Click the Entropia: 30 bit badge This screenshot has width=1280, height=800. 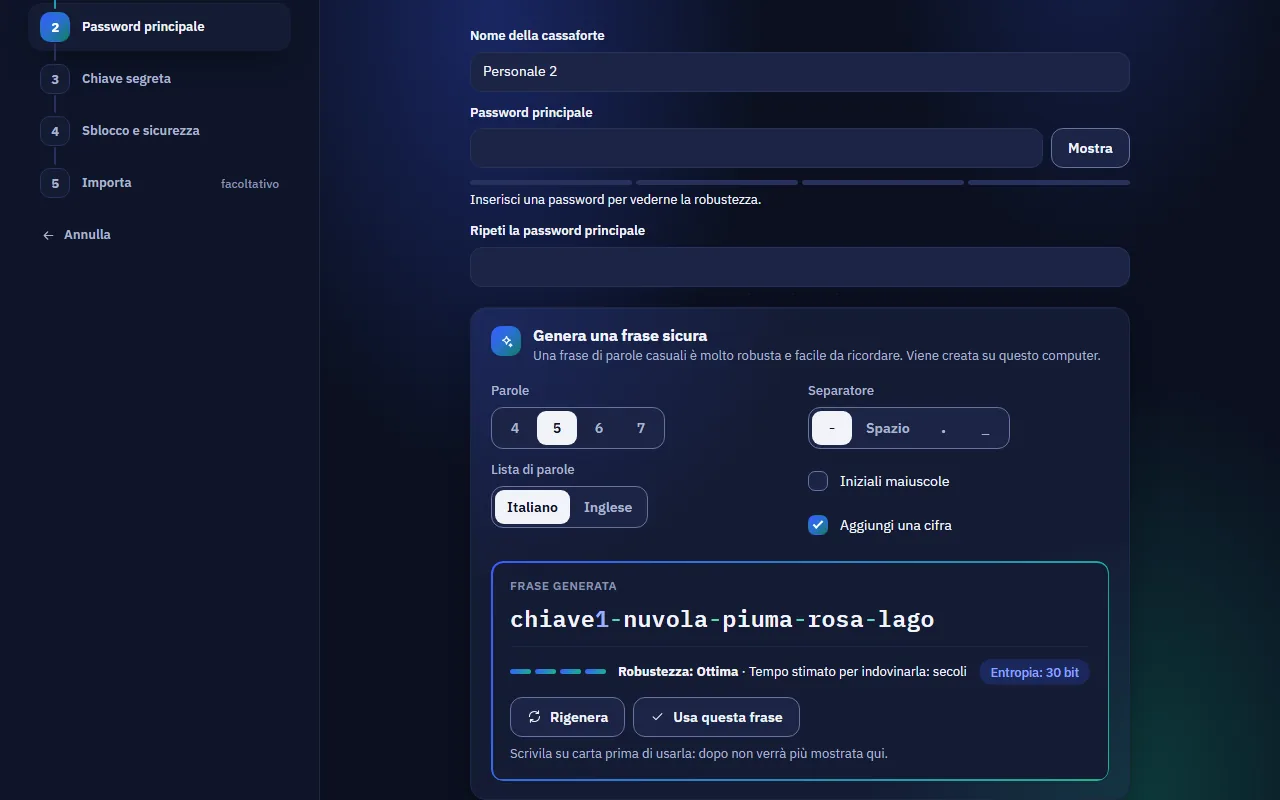pos(1034,672)
